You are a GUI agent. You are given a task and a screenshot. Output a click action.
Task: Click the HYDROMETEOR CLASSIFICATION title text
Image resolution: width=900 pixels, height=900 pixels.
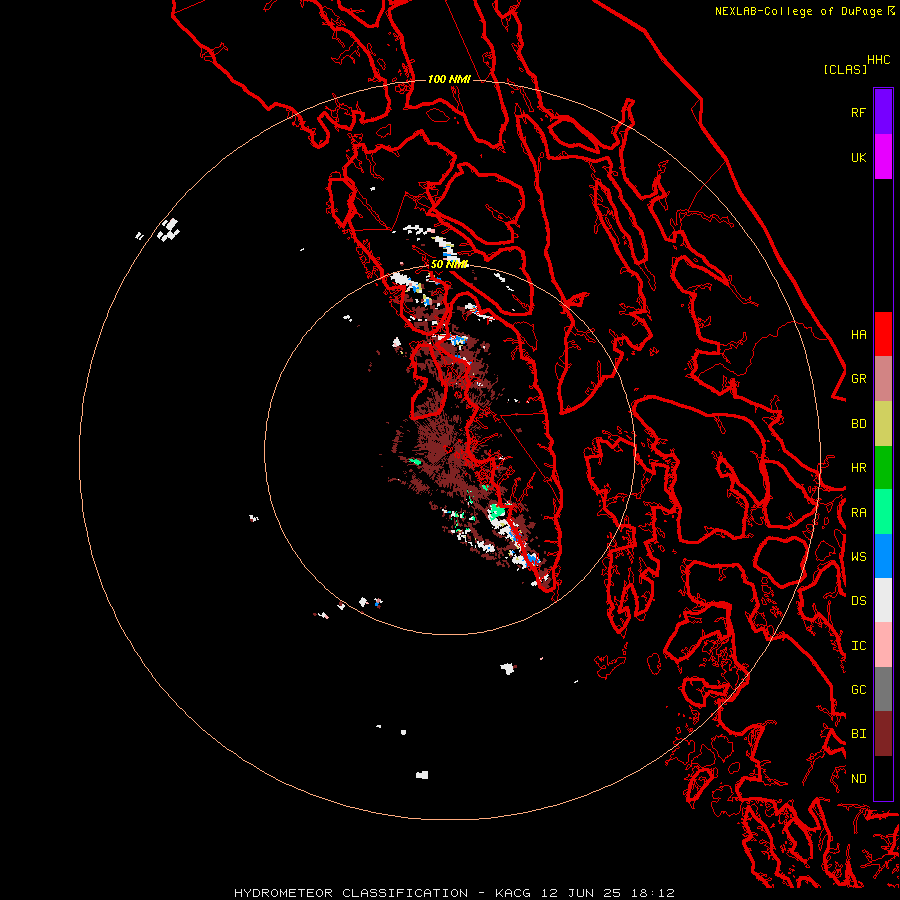tap(351, 893)
